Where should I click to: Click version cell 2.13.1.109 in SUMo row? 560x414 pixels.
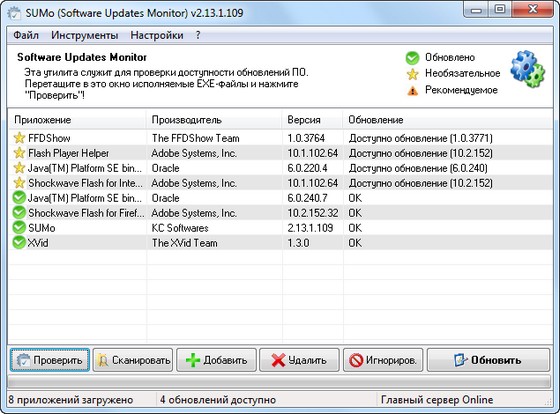[x=310, y=228]
